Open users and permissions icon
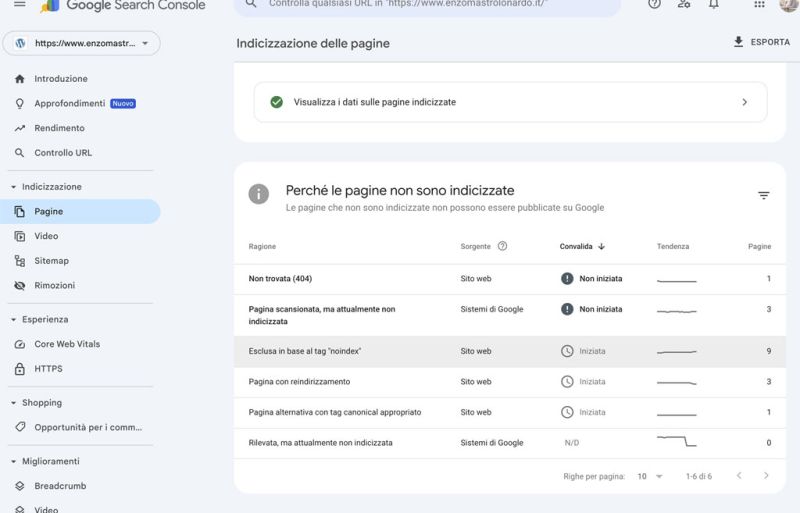800x513 pixels. pyautogui.click(x=683, y=4)
